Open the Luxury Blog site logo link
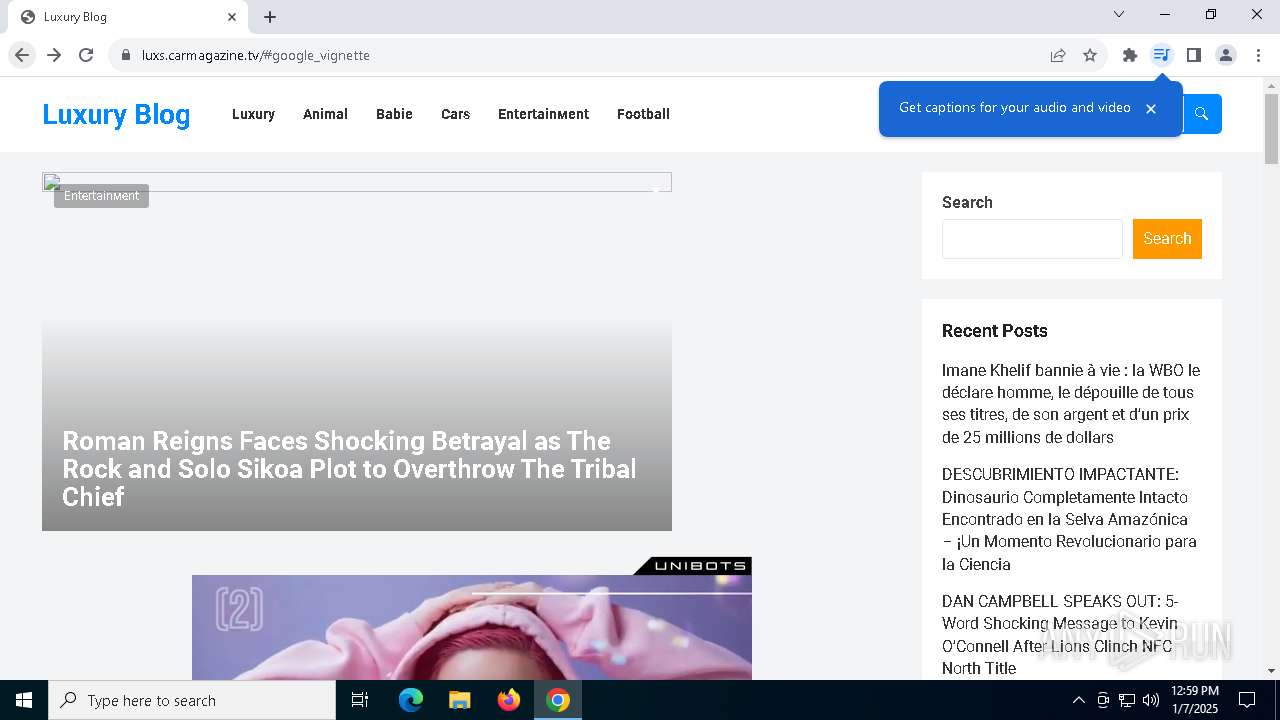This screenshot has height=720, width=1280. [116, 114]
